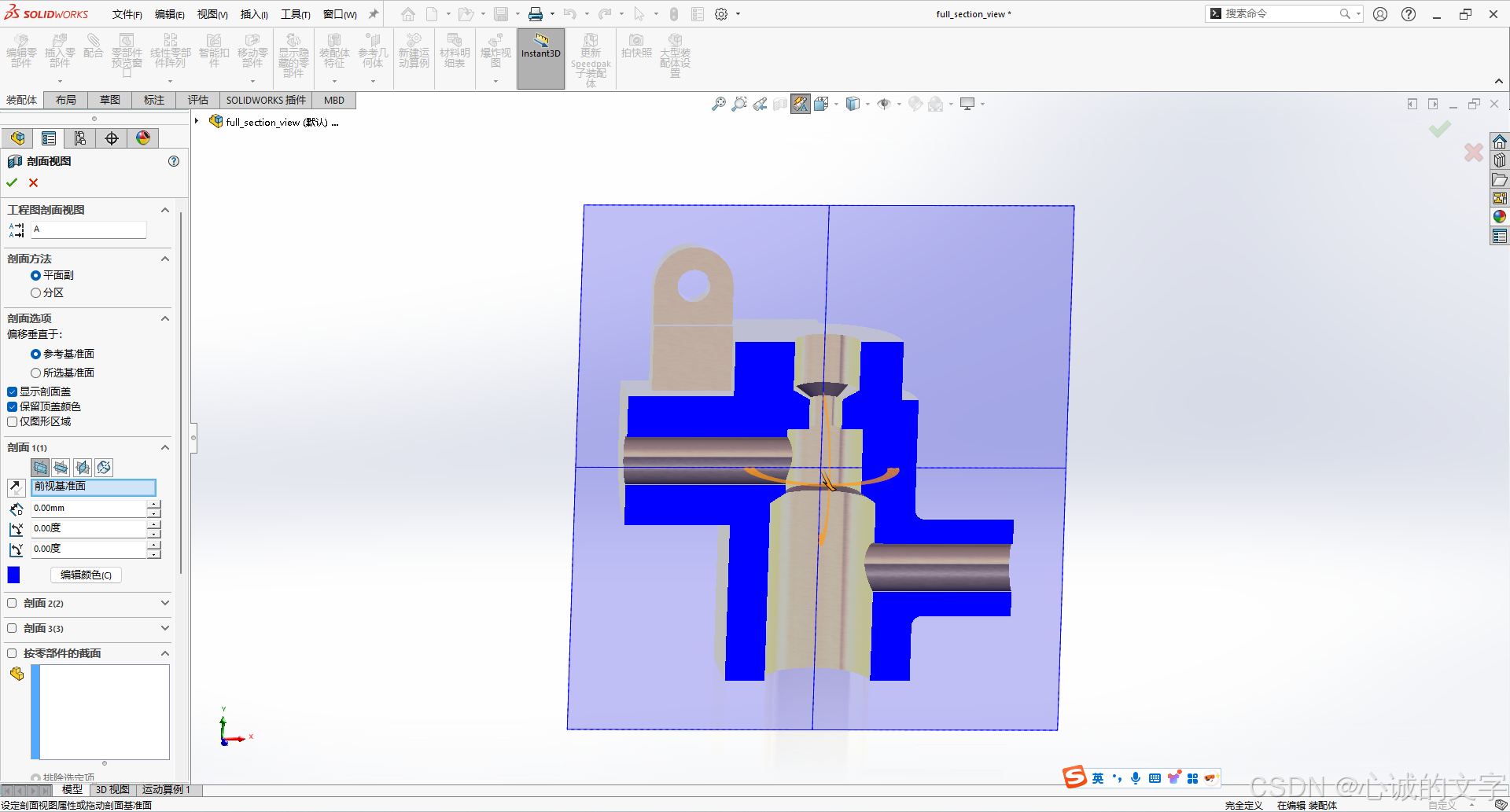Click 0.00mm offset distance field
Image resolution: width=1510 pixels, height=812 pixels.
coord(89,509)
